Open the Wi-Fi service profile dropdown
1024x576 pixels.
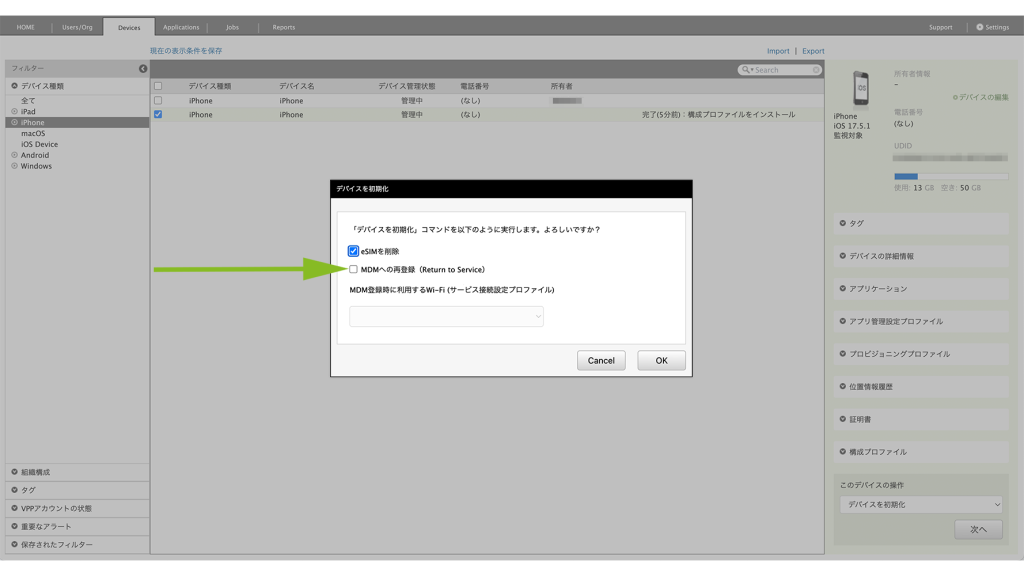pyautogui.click(x=446, y=317)
